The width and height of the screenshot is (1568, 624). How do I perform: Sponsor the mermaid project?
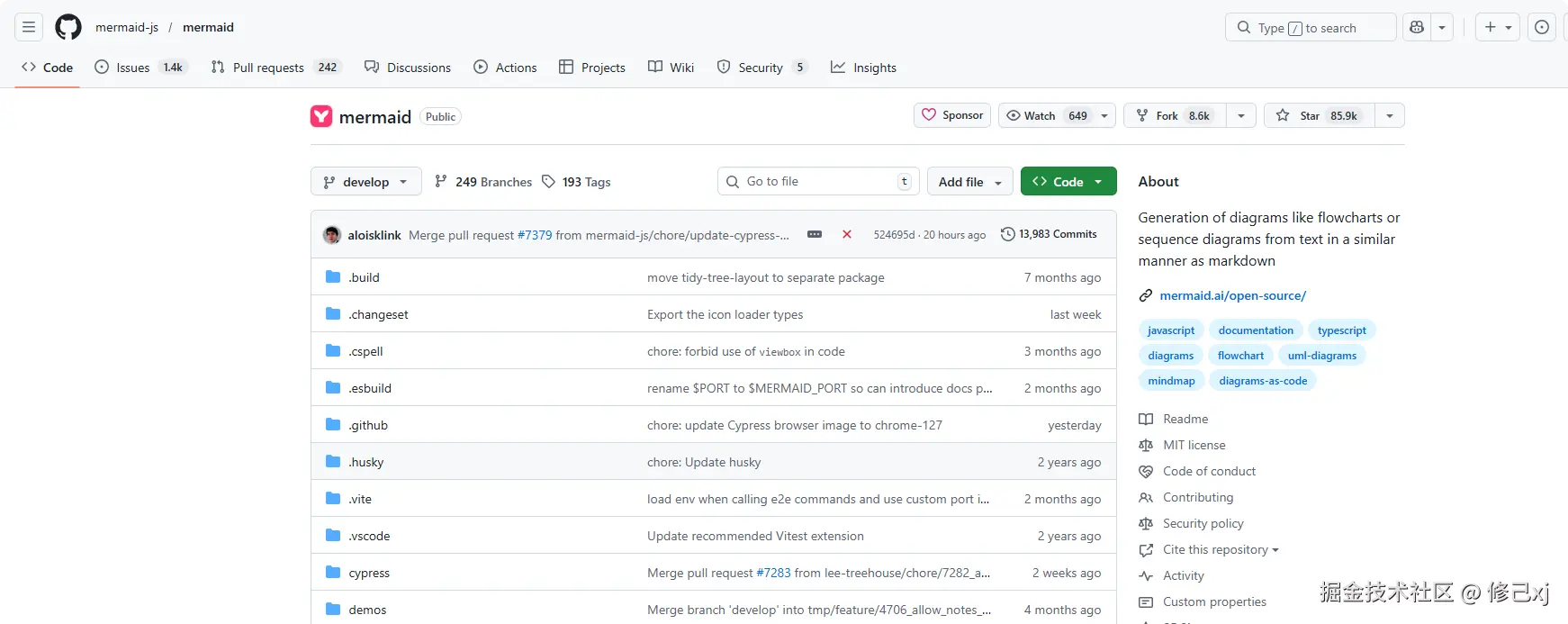point(952,115)
